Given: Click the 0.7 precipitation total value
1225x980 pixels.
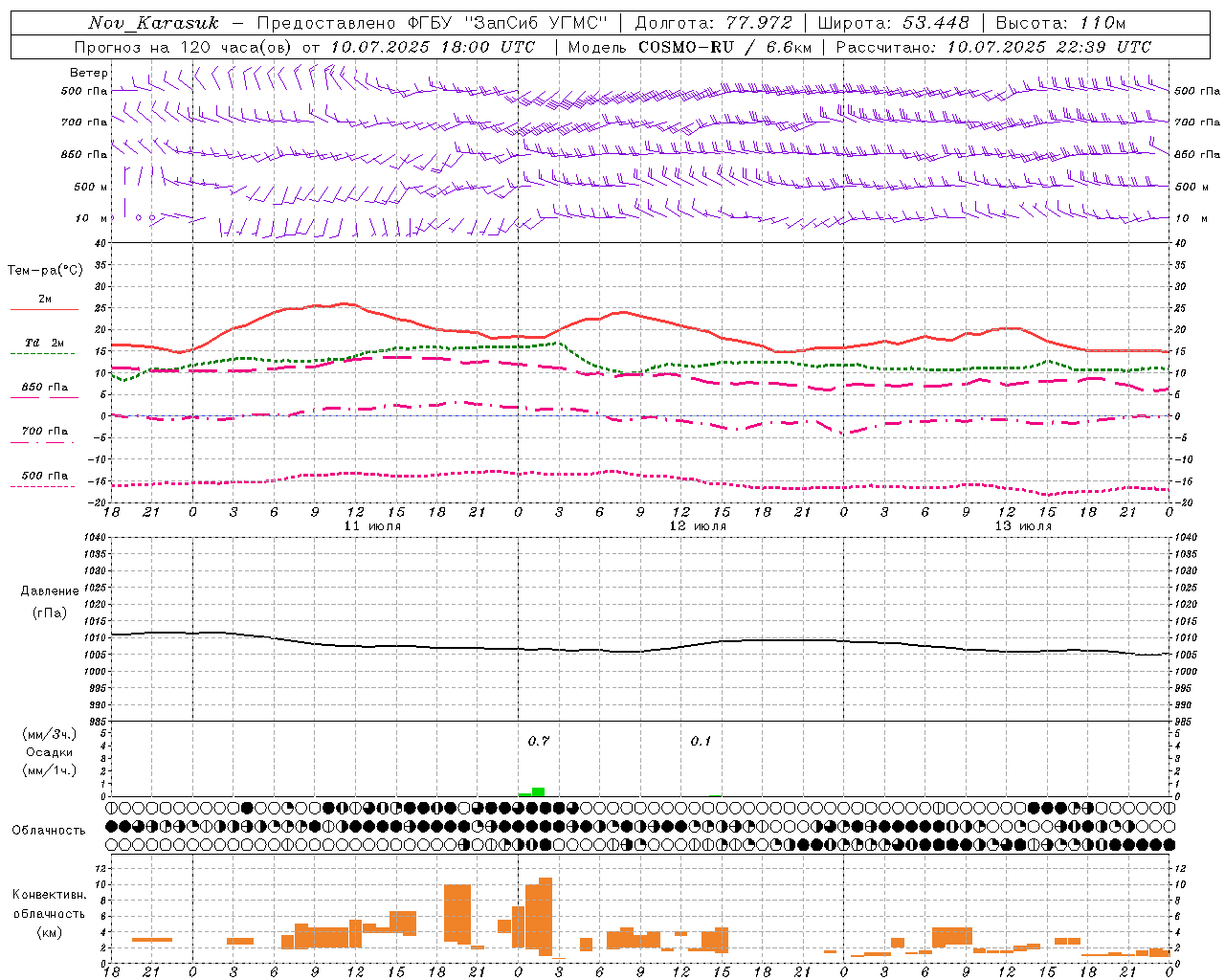Looking at the screenshot, I should click(x=539, y=741).
